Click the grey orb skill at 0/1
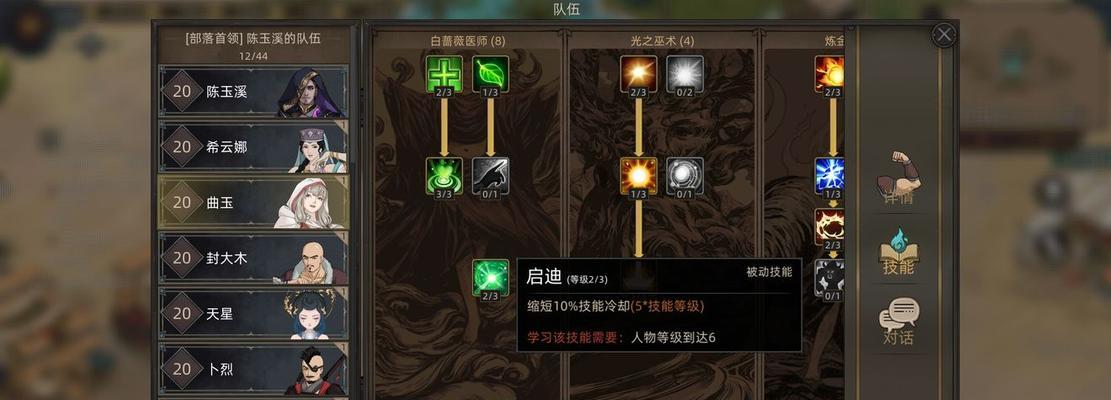This screenshot has height=400, width=1111. 684,176
